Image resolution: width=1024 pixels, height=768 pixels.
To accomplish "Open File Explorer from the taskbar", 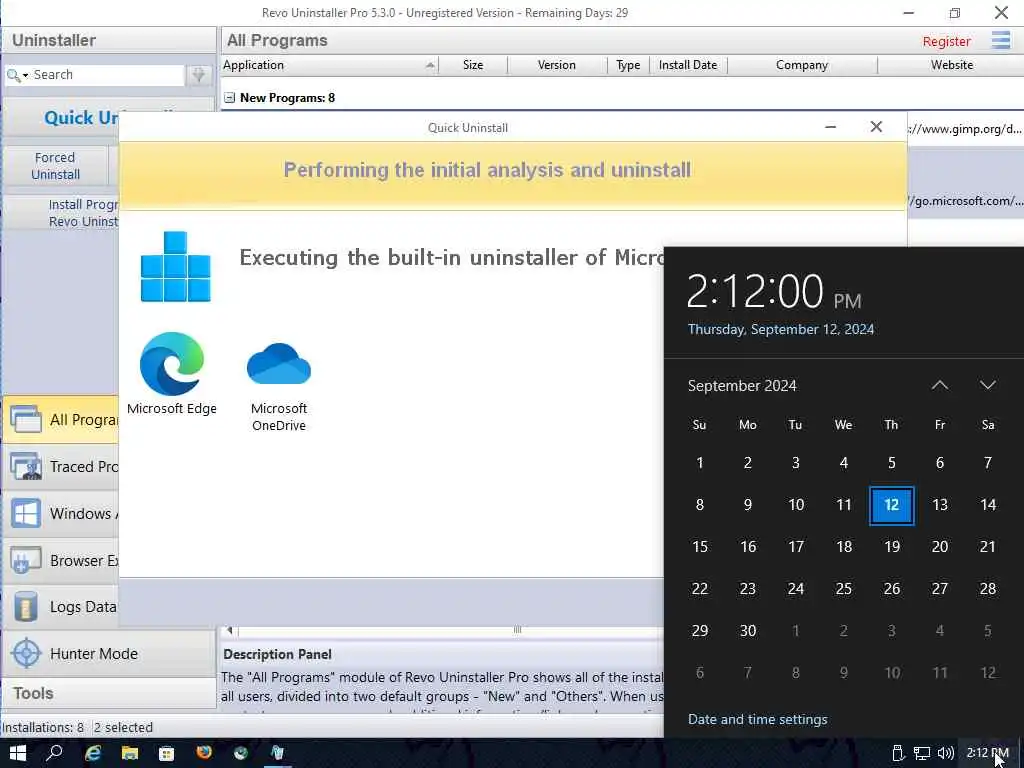I will (130, 753).
